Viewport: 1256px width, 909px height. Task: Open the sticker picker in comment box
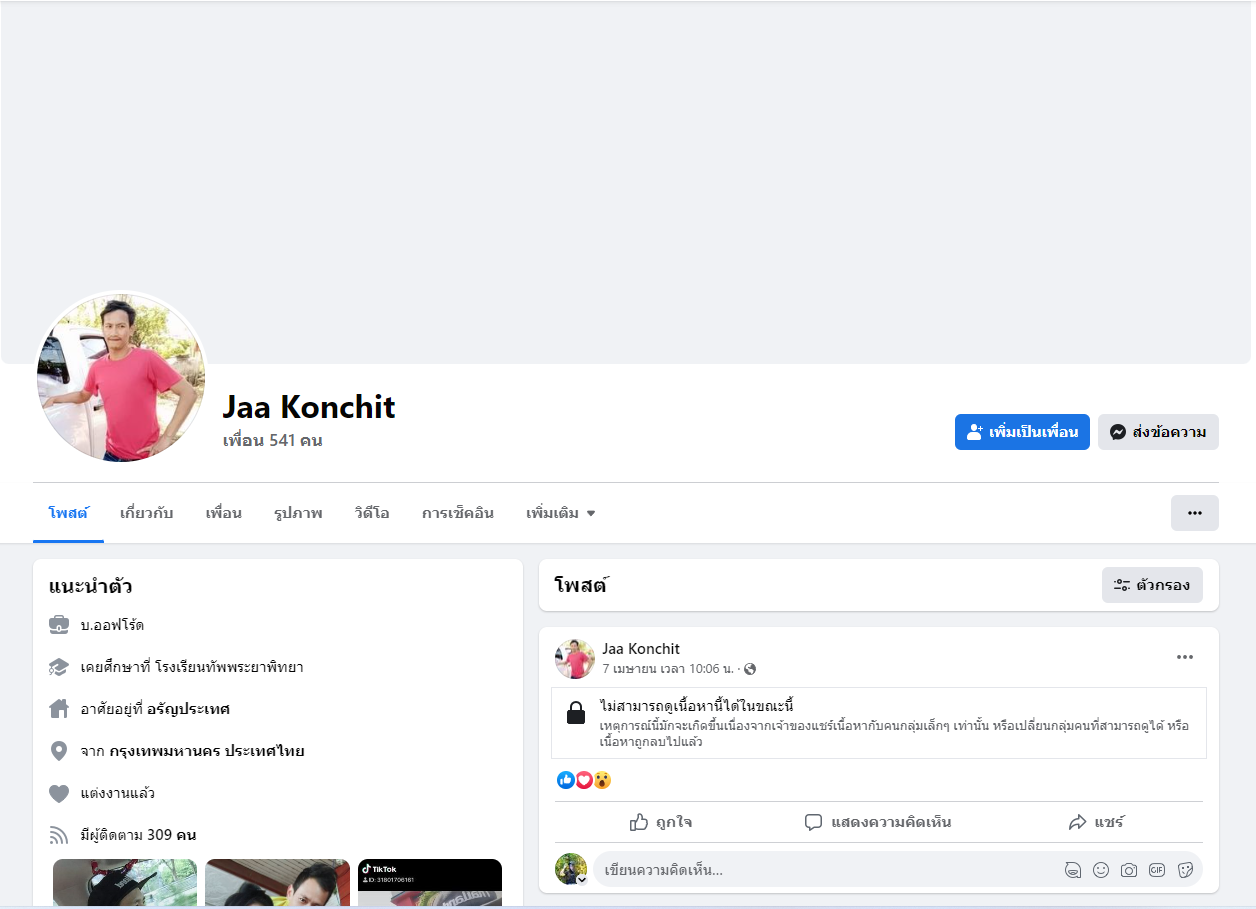[1186, 870]
